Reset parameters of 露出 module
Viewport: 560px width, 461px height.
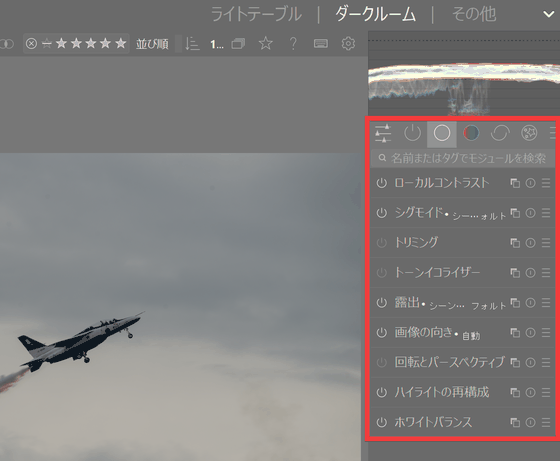click(x=530, y=303)
